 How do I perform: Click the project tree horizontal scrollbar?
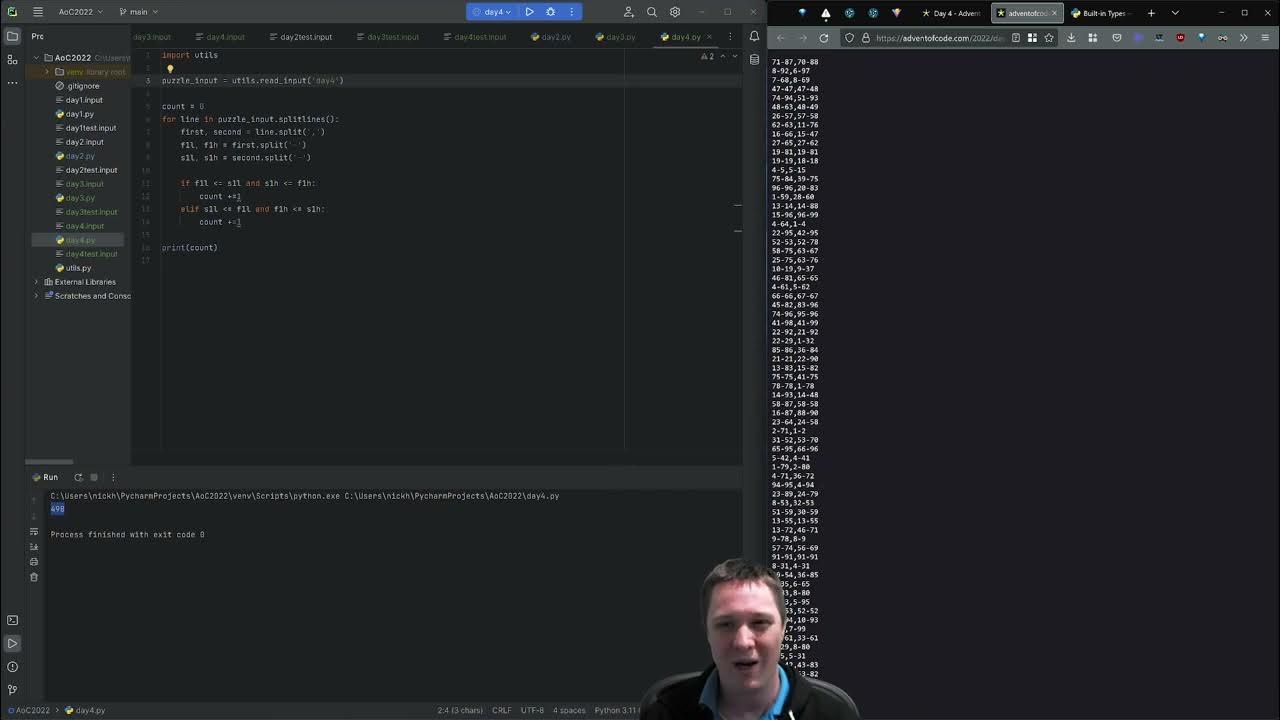point(50,462)
